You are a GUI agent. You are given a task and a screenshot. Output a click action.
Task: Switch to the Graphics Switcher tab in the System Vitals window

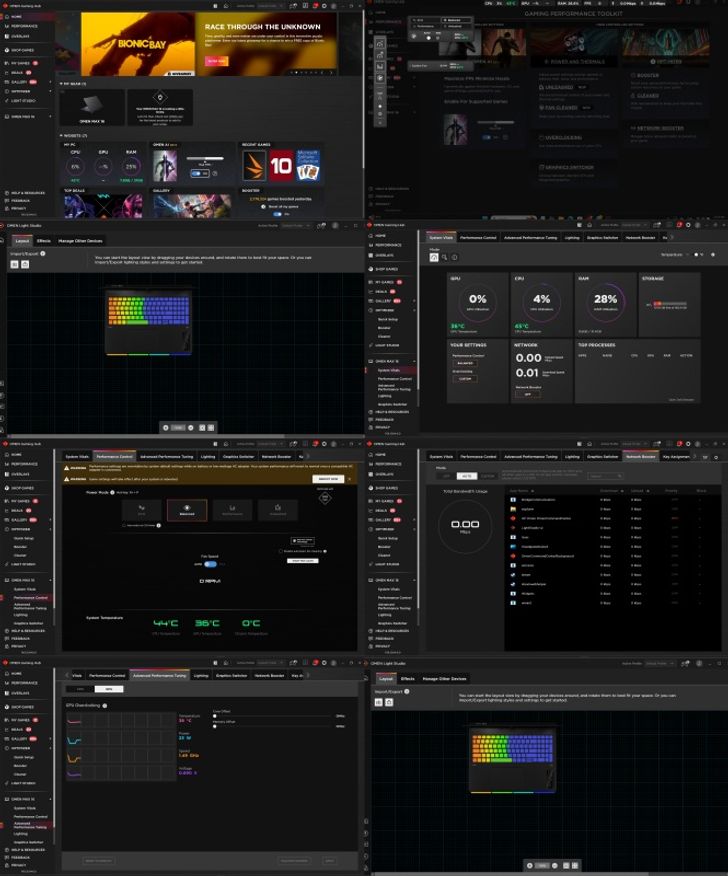602,238
